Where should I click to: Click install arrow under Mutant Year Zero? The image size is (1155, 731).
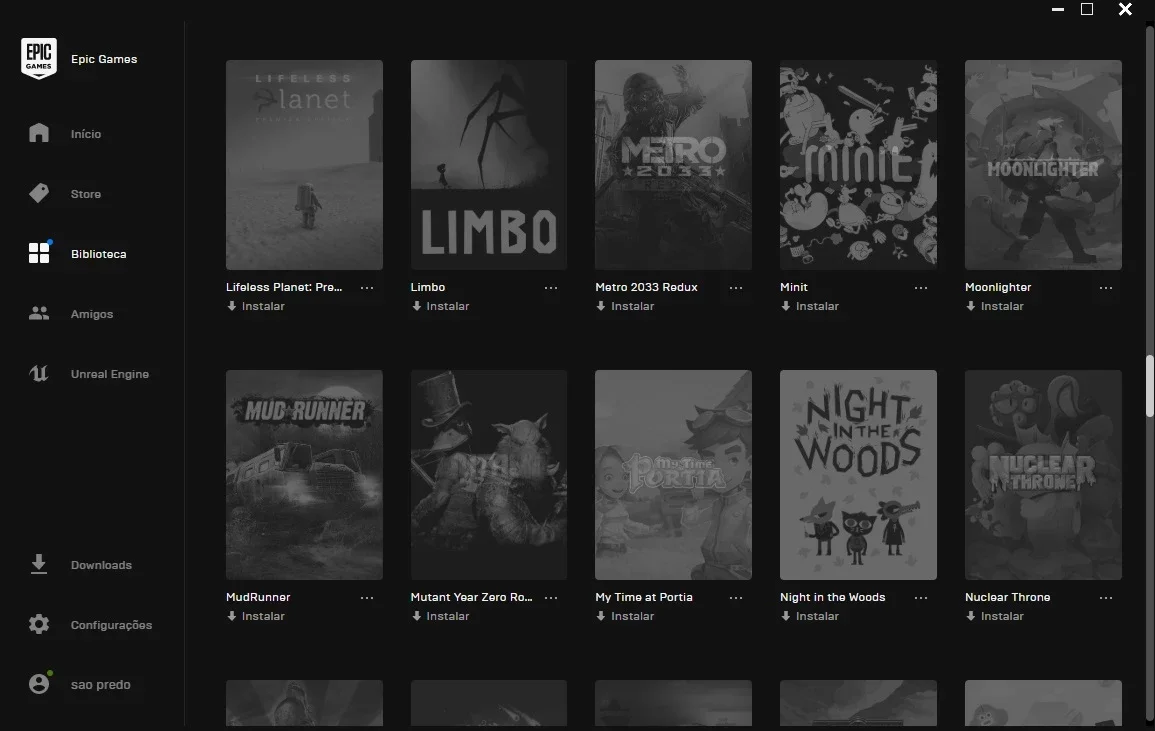[416, 616]
